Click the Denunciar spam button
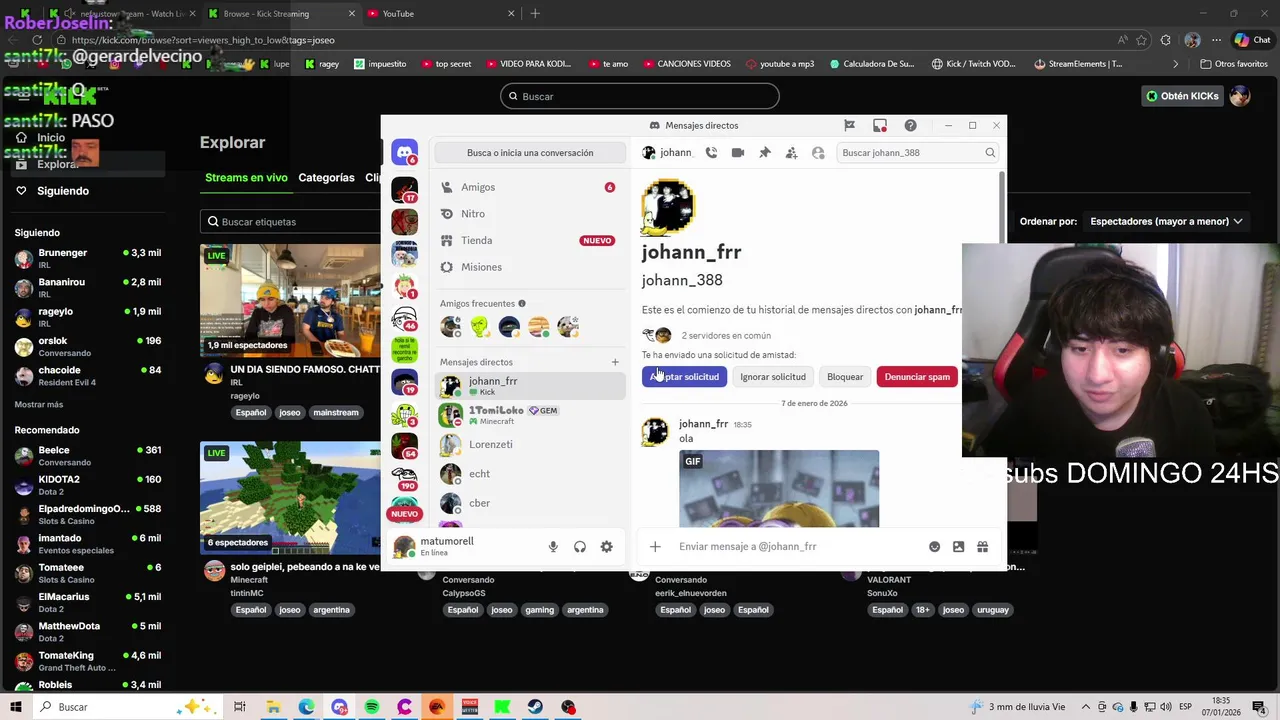Screen dimensions: 1280x720 click(x=917, y=377)
